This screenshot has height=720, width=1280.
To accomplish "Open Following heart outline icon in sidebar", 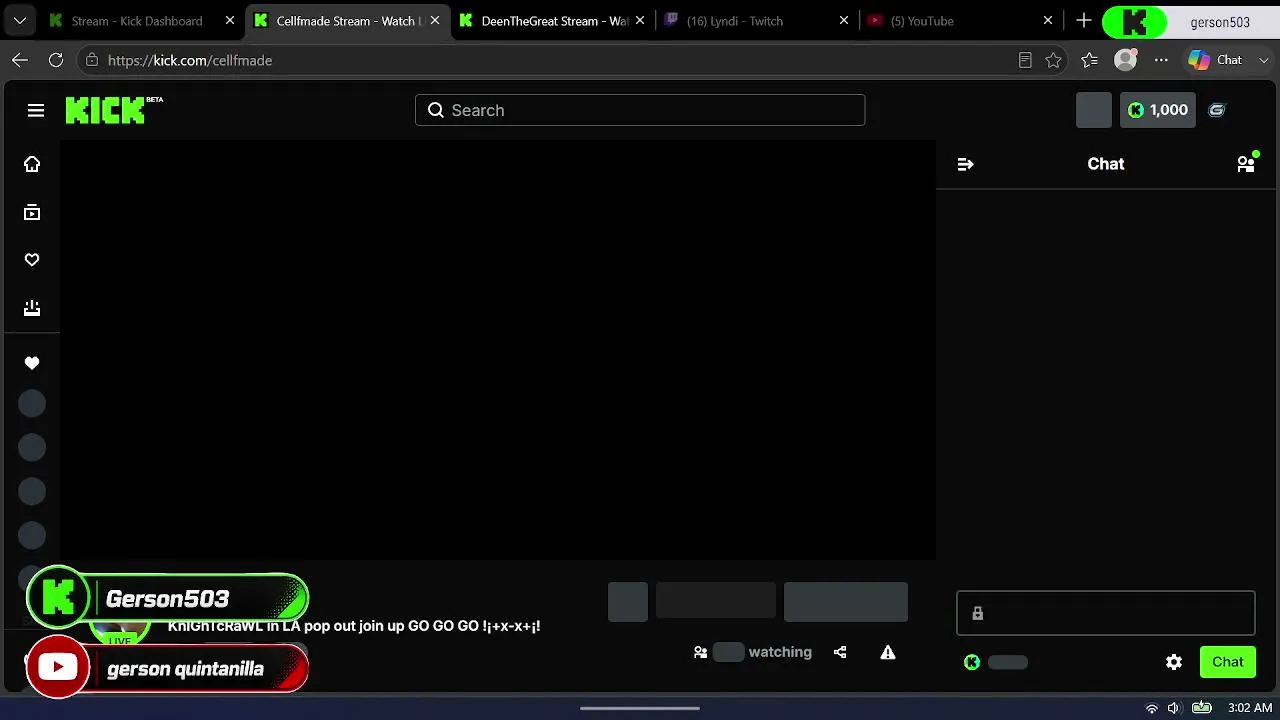I will click(x=32, y=260).
